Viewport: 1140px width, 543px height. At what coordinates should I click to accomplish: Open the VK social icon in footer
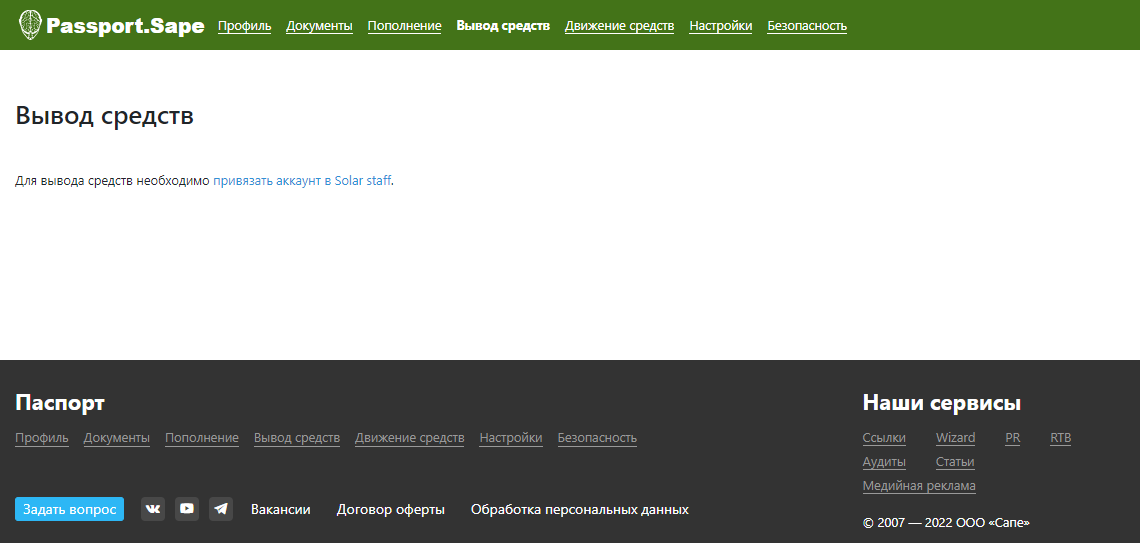point(153,509)
